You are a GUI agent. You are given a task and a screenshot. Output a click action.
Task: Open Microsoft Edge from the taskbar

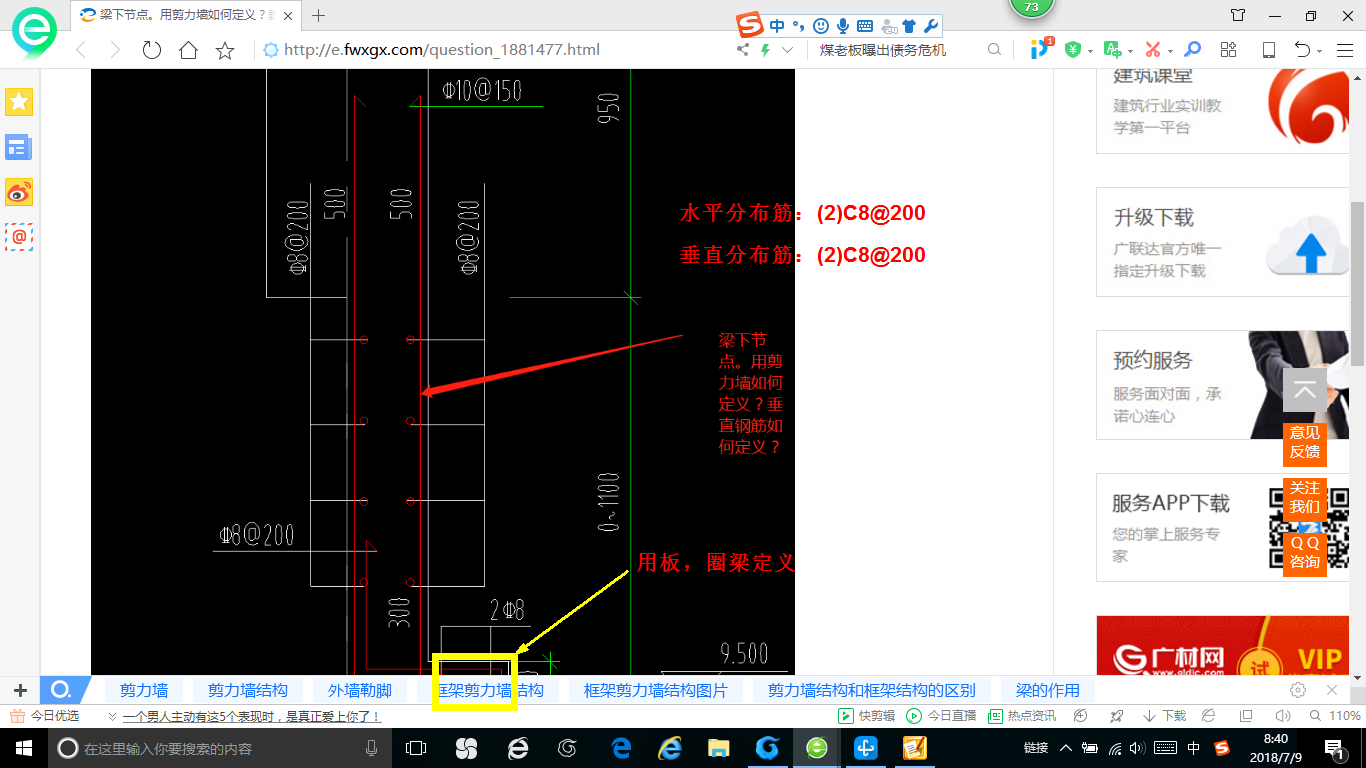[x=621, y=747]
